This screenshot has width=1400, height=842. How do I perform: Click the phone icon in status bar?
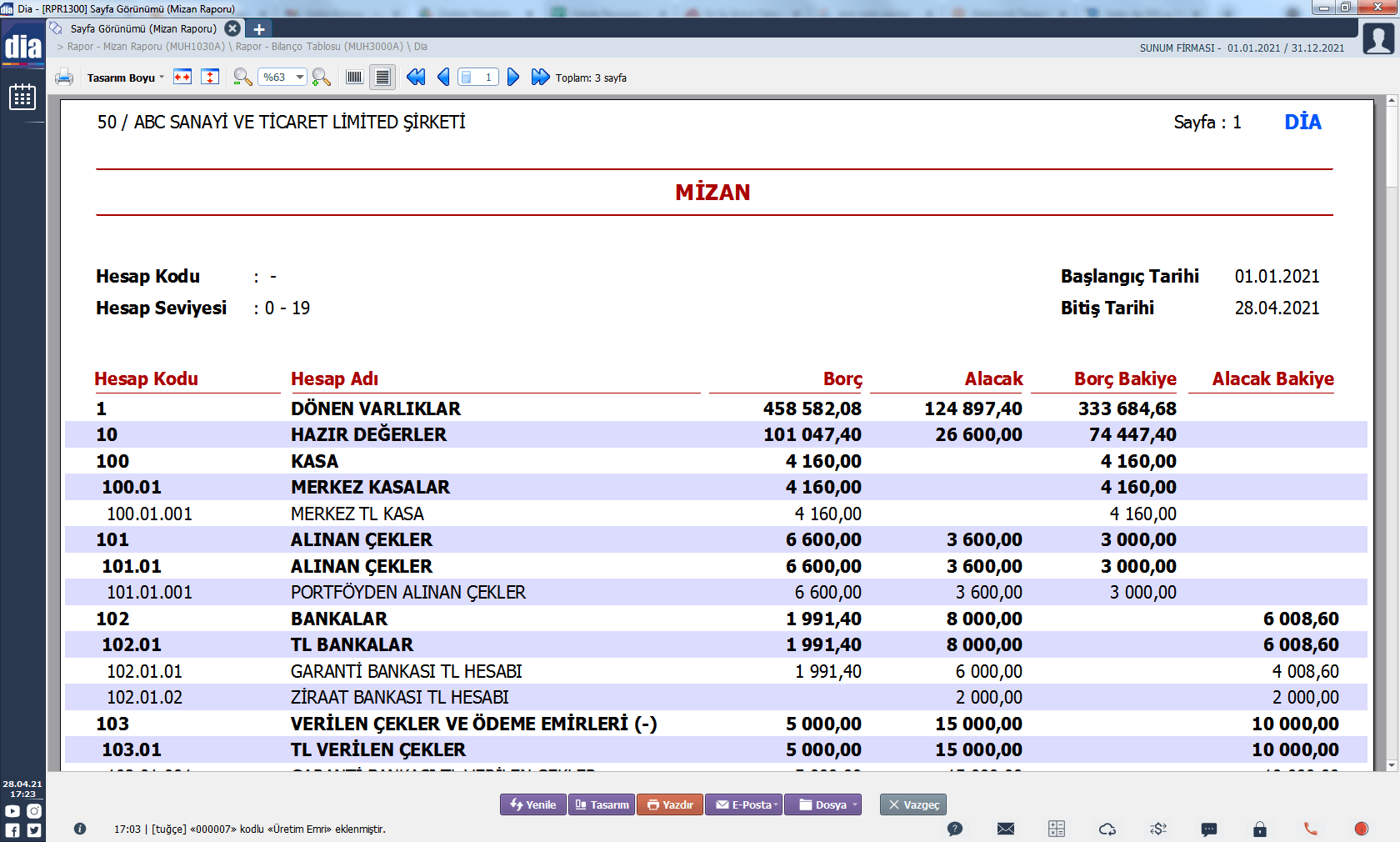1311,829
